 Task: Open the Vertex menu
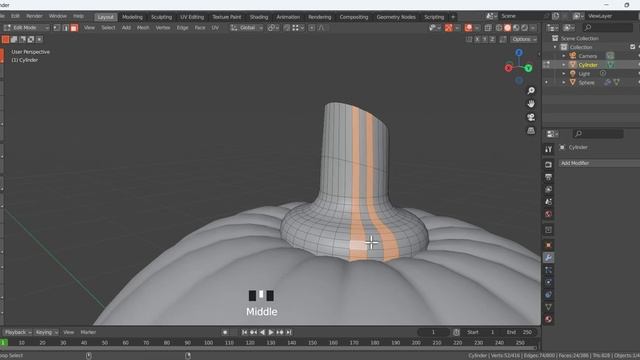tap(162, 28)
